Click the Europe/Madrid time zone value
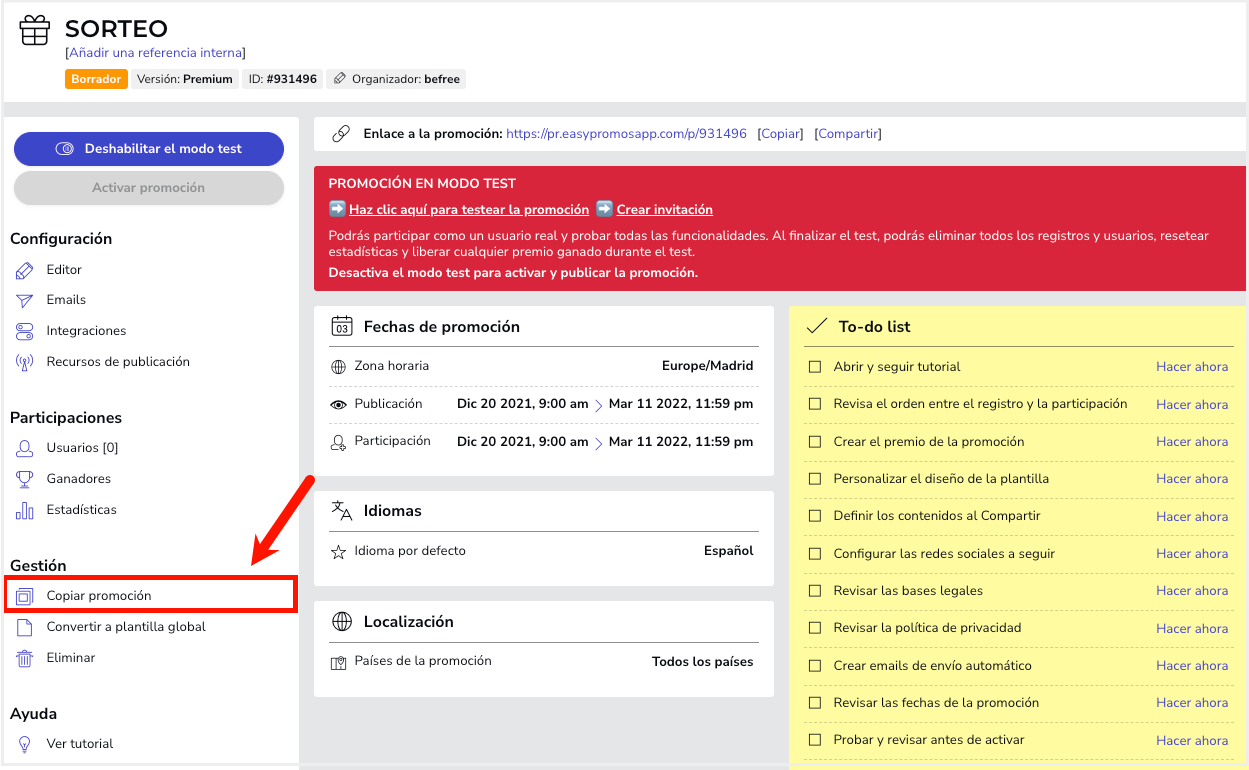Image resolution: width=1249 pixels, height=770 pixels. coord(707,366)
